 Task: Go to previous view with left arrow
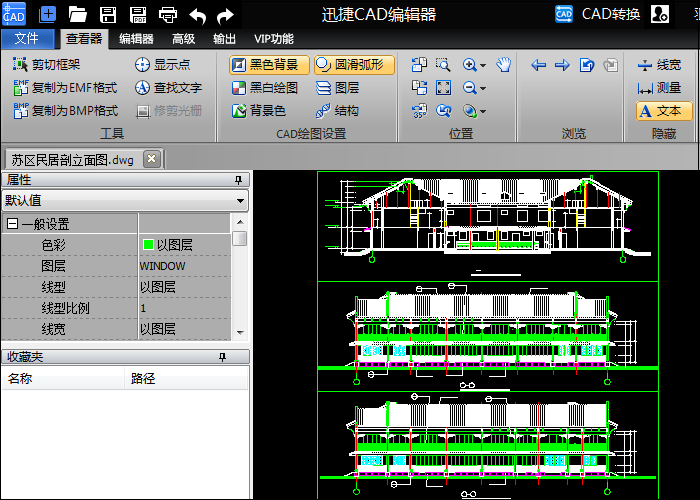(539, 65)
